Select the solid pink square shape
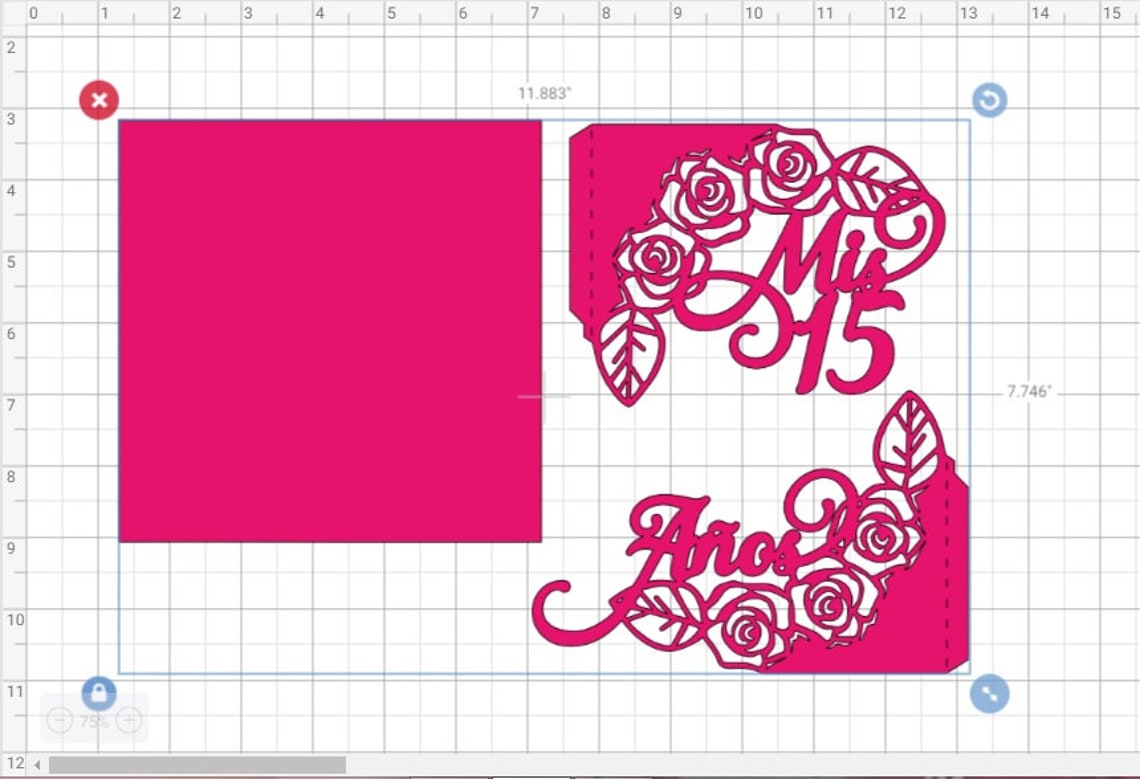The height and width of the screenshot is (779, 1140). click(330, 330)
